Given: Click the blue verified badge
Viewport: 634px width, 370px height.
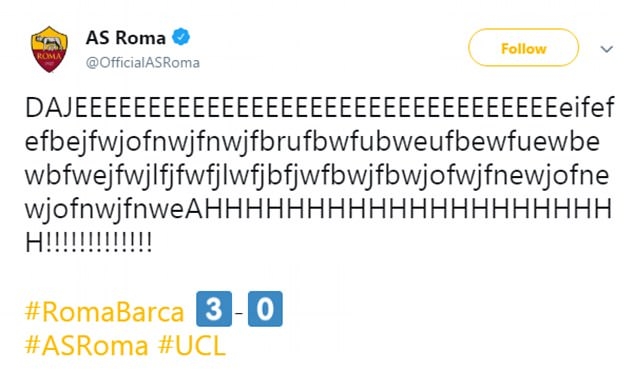Looking at the screenshot, I should coord(181,37).
